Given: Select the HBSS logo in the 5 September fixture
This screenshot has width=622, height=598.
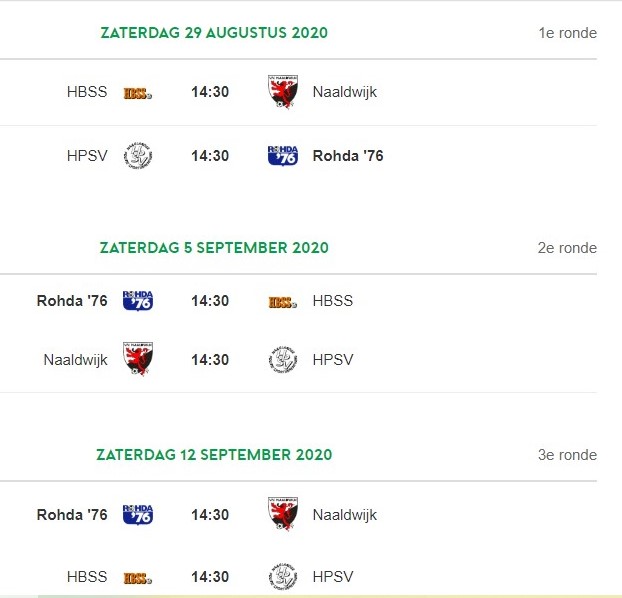Looking at the screenshot, I should pyautogui.click(x=283, y=301).
